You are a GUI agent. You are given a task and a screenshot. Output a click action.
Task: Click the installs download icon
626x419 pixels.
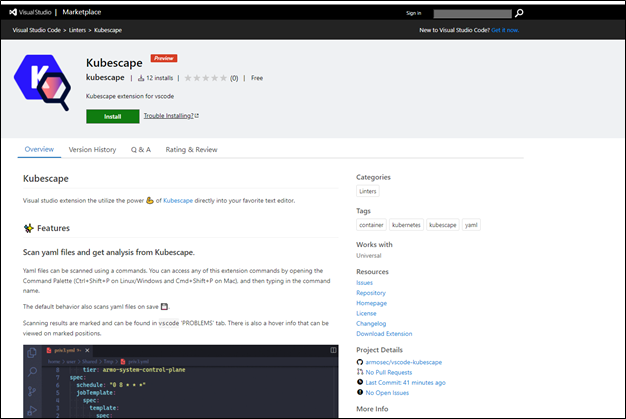tap(141, 78)
